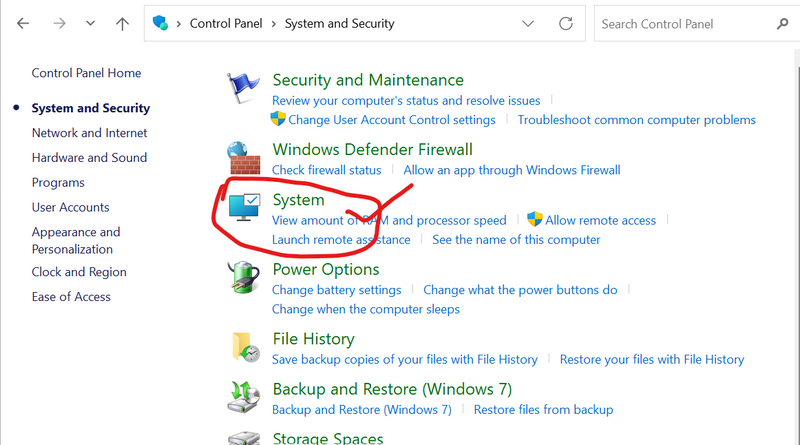The width and height of the screenshot is (800, 445).
Task: Click the System monitor icon
Action: (x=244, y=208)
